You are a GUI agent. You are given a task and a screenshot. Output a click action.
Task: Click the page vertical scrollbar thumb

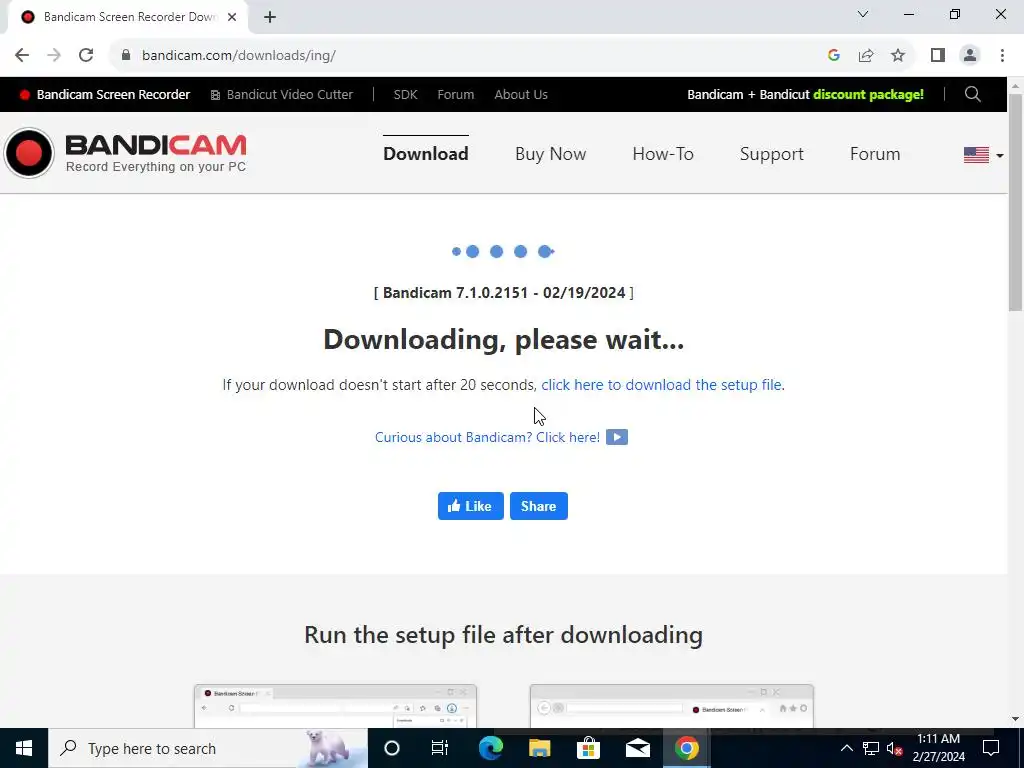[1016, 202]
